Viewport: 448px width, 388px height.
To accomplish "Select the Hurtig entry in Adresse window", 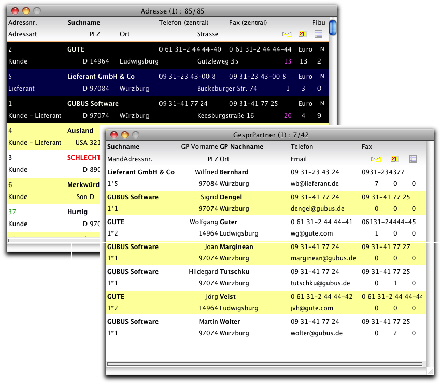I will (77, 212).
